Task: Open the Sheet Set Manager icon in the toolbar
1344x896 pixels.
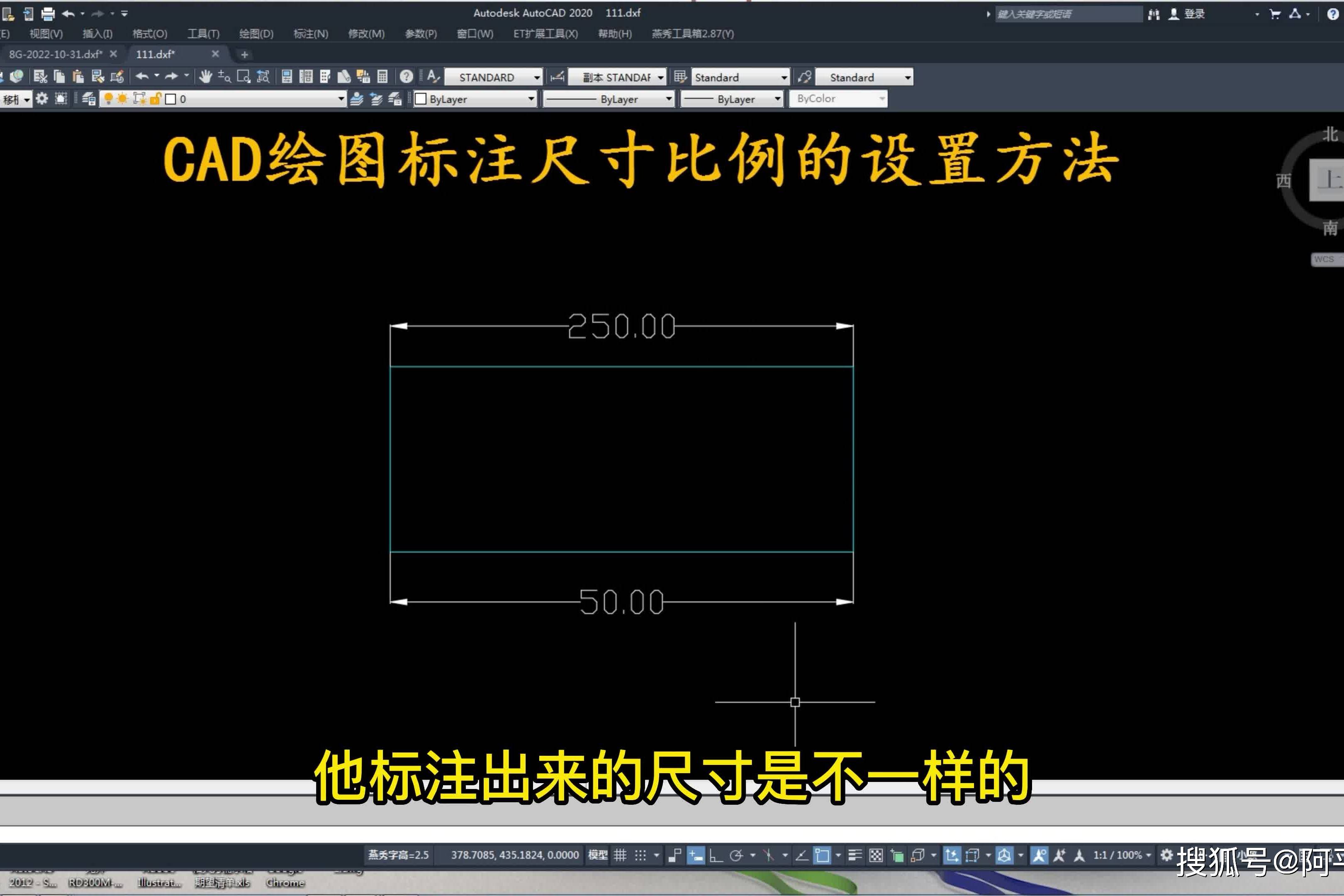Action: (344, 77)
